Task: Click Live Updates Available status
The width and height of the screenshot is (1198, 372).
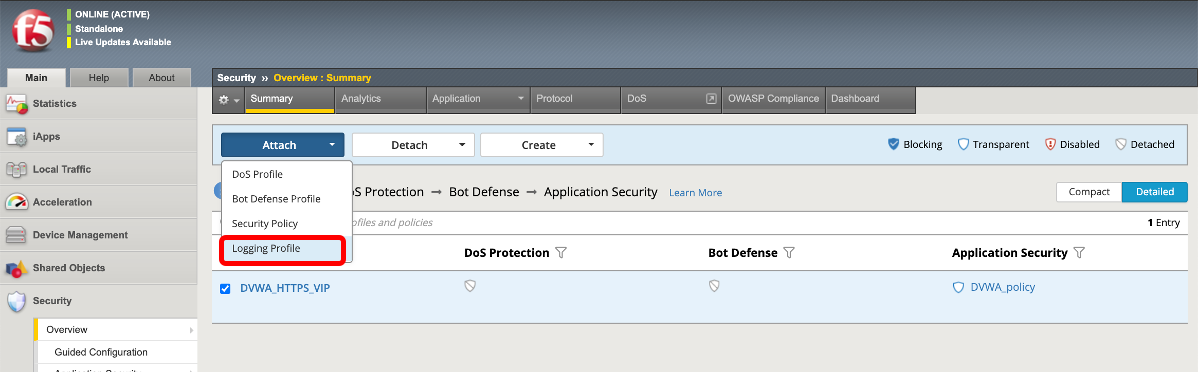Action: [x=123, y=42]
